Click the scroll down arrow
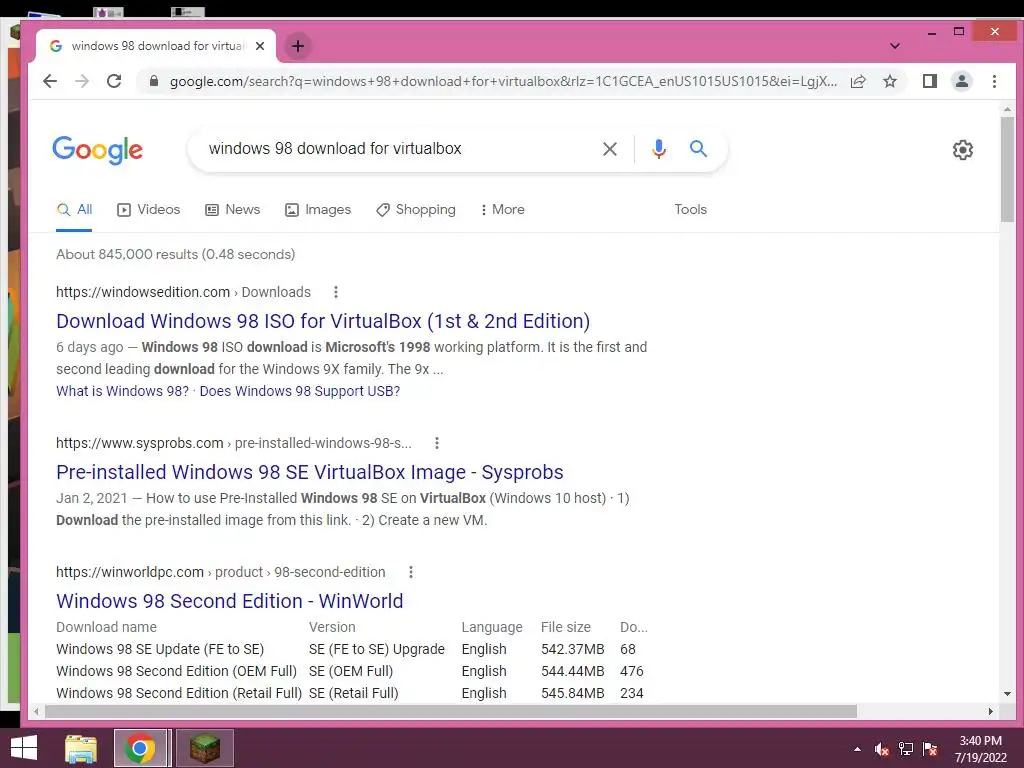Screen dimensions: 1024x768 [1007, 694]
